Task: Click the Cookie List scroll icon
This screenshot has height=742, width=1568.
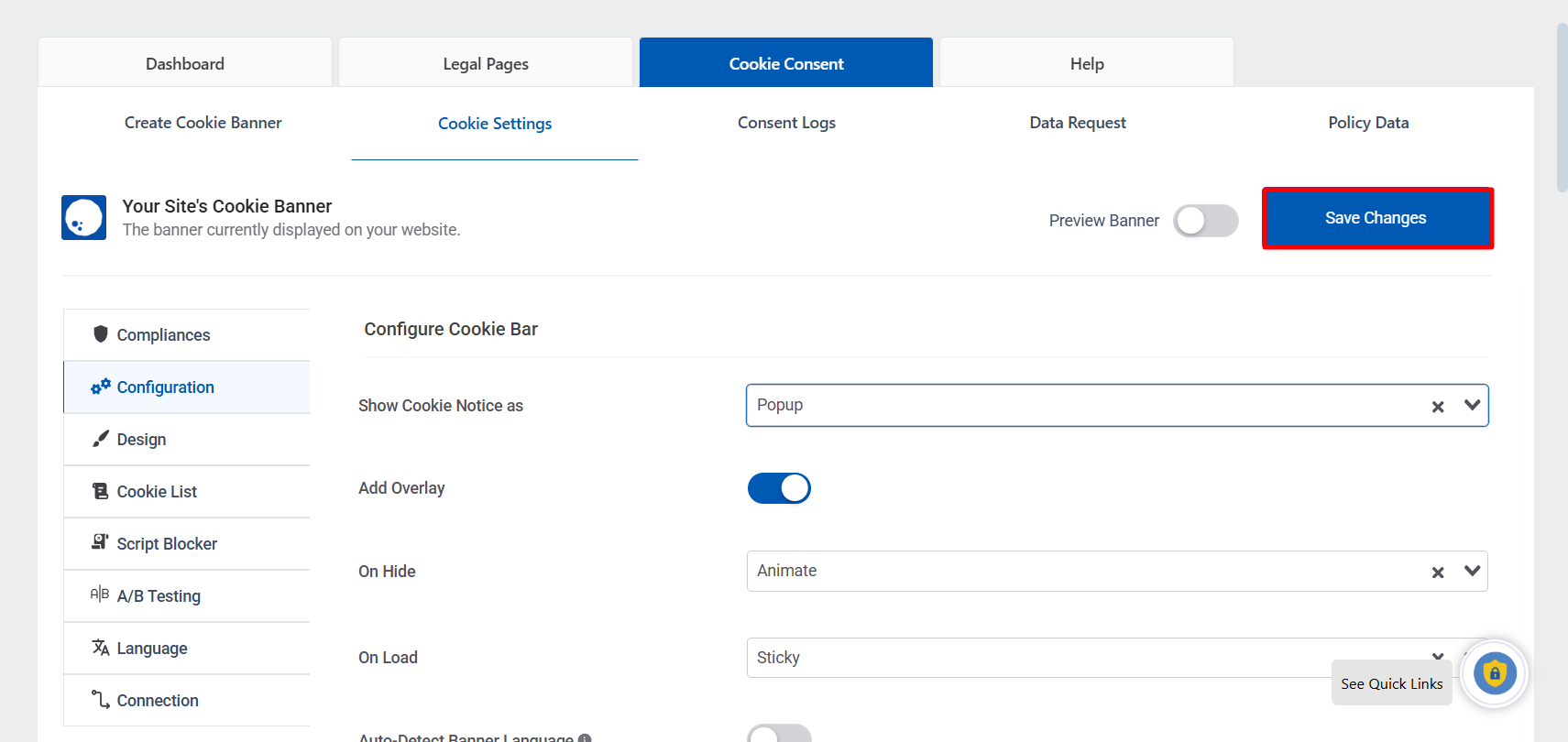Action: coord(101,491)
